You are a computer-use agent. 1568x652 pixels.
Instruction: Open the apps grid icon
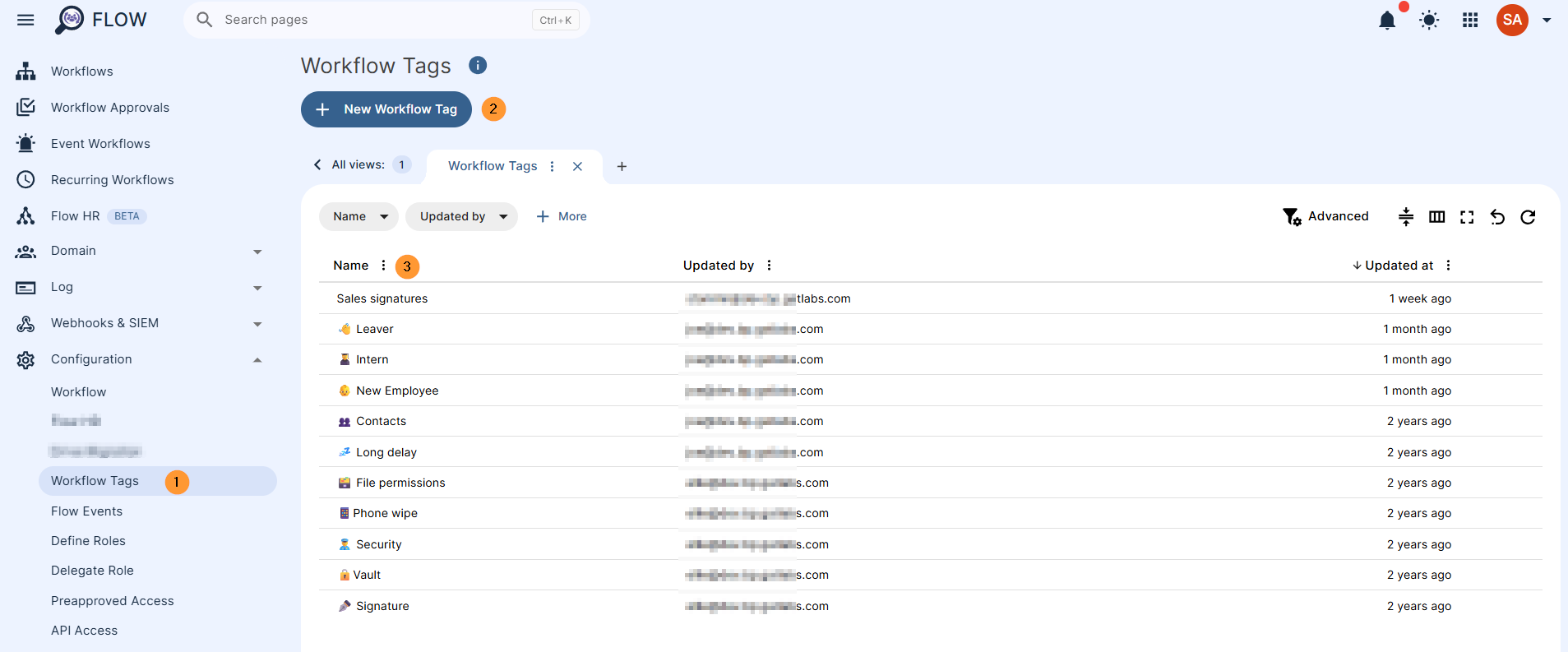(x=1471, y=21)
